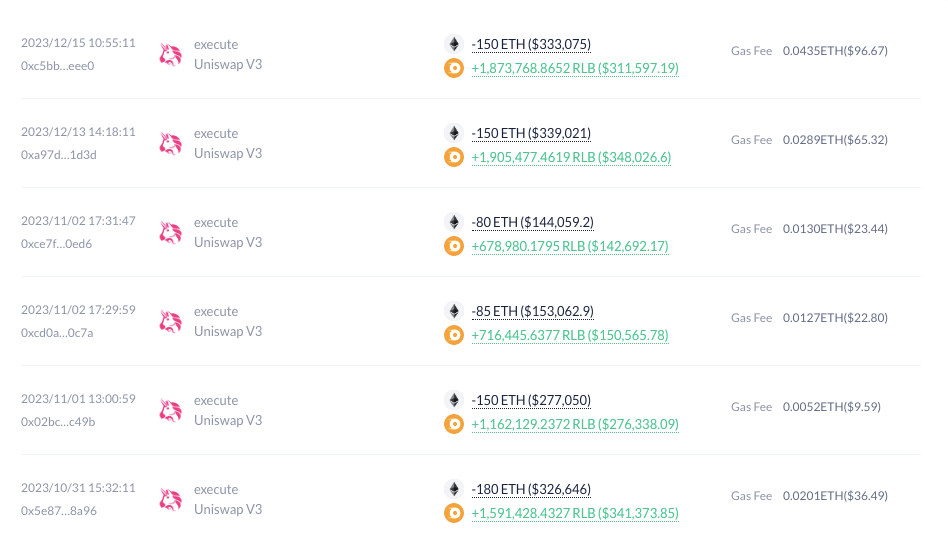The image size is (948, 542).
Task: Click Uniswap unicorn icon for 0xc5bb...eee0 transaction
Action: pos(170,54)
